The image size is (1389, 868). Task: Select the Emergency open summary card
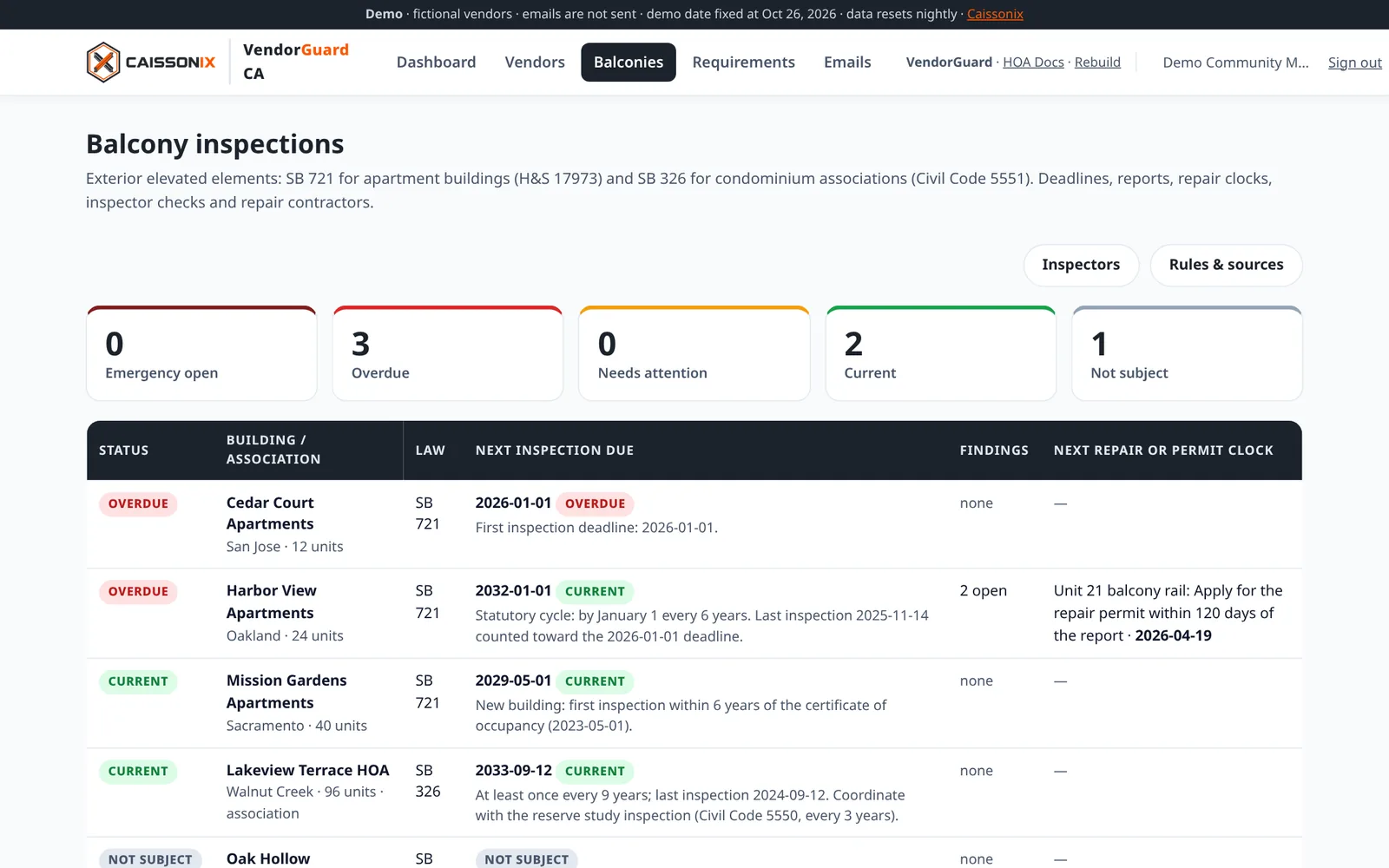pyautogui.click(x=201, y=353)
